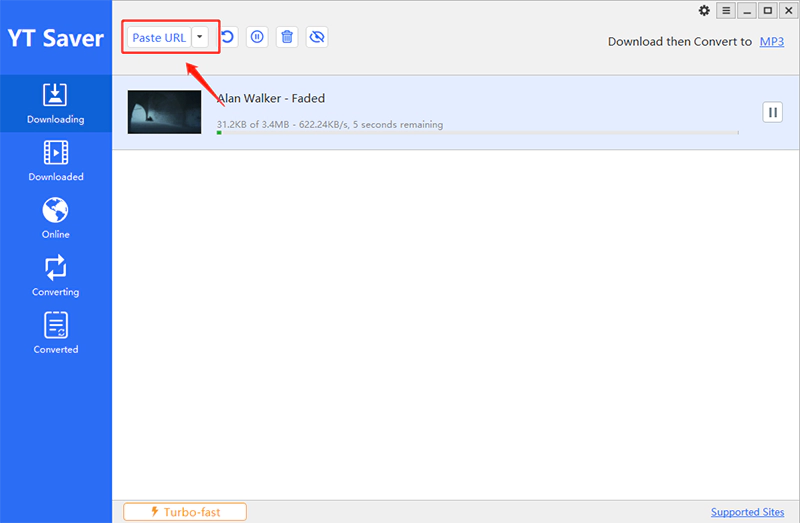Close the YT Saver window
The image size is (800, 523).
pyautogui.click(x=788, y=11)
